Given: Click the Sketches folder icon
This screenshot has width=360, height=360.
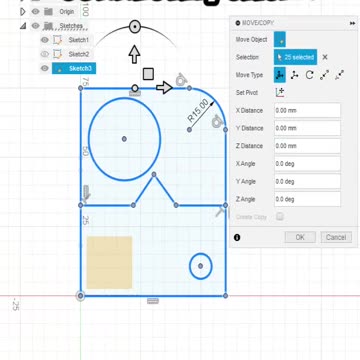Looking at the screenshot, I should tap(49, 26).
